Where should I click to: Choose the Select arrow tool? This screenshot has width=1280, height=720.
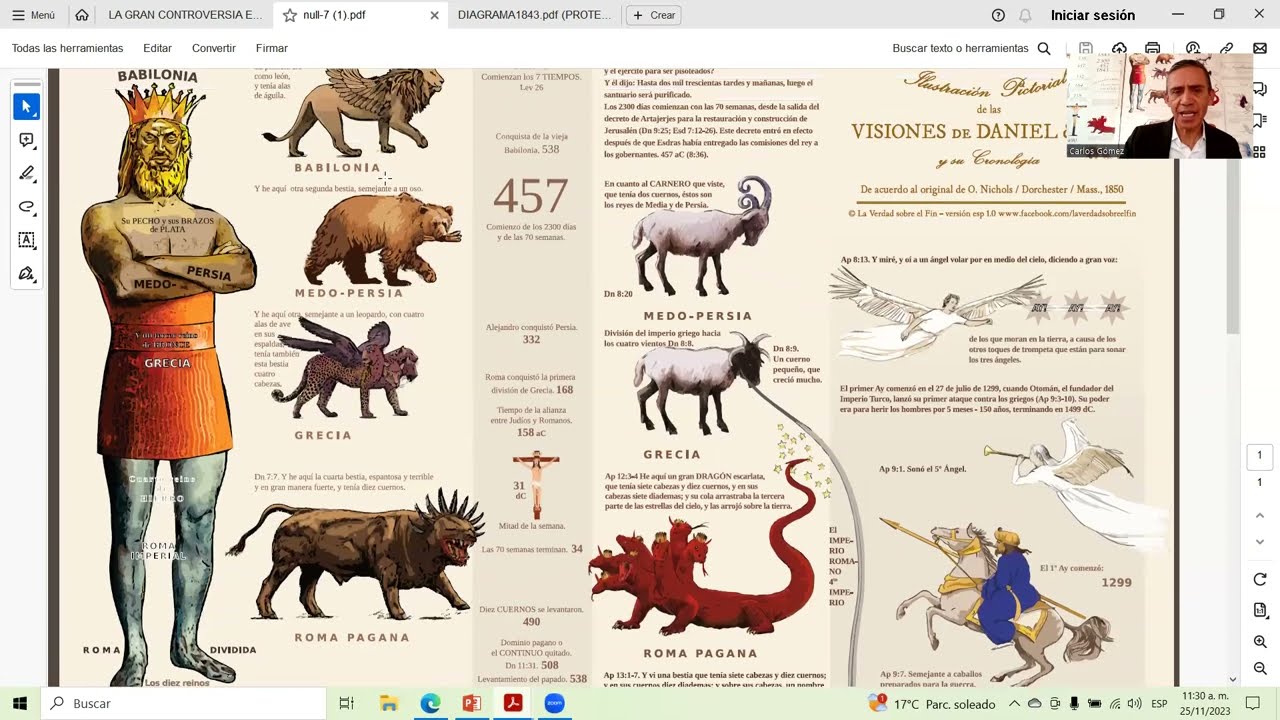(27, 107)
